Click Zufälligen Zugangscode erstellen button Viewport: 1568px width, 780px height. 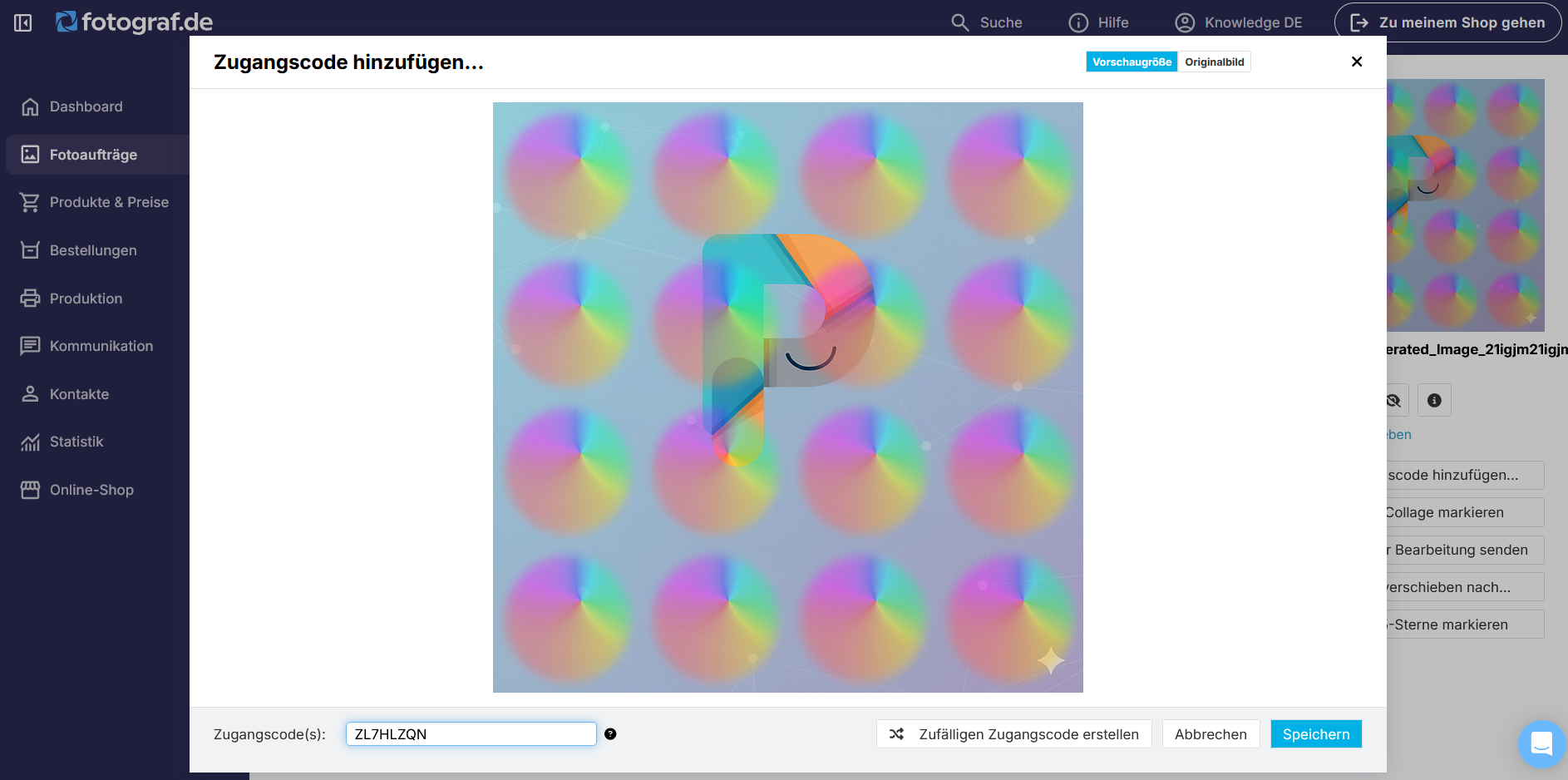[1014, 734]
